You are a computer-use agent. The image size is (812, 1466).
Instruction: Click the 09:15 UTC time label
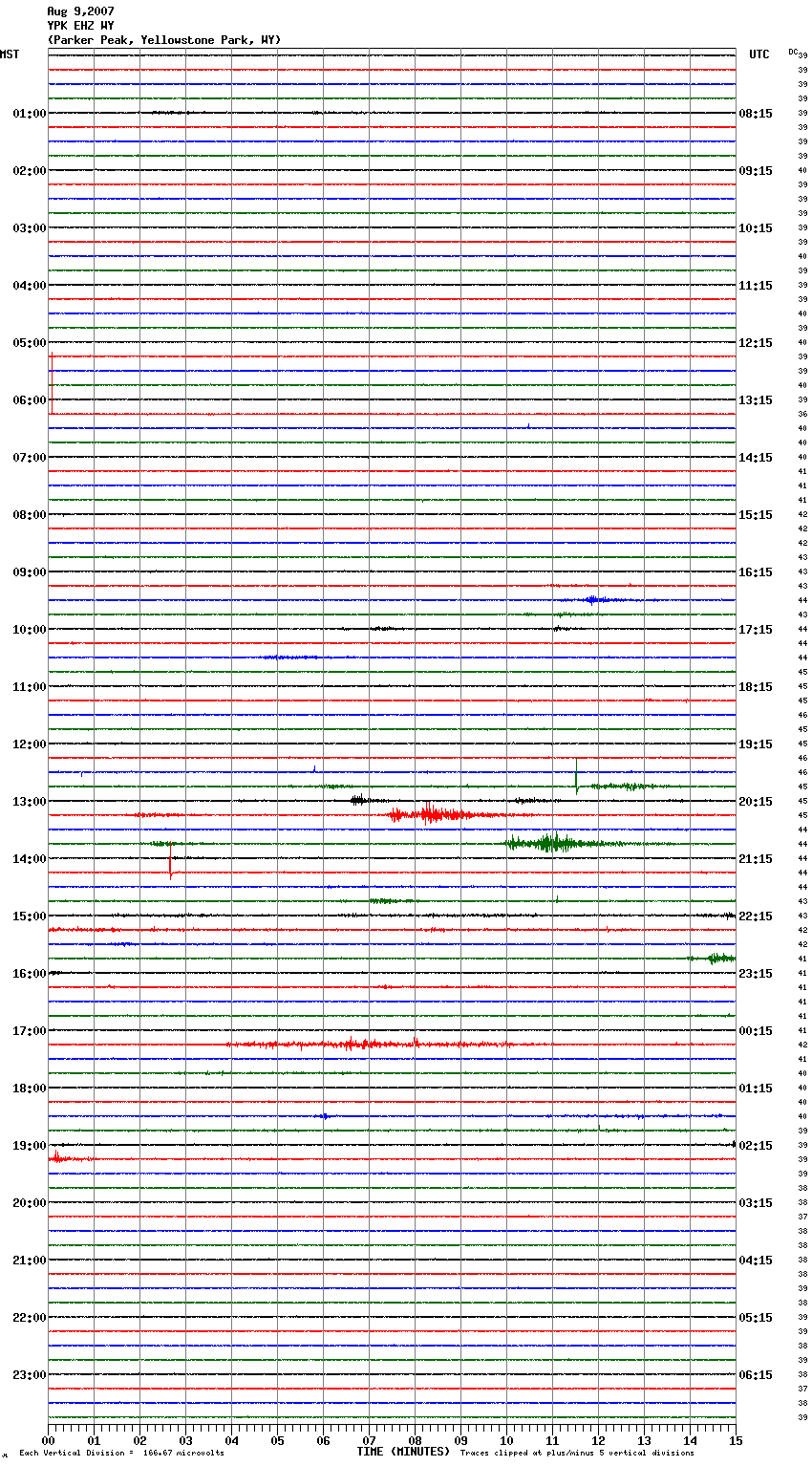[756, 171]
